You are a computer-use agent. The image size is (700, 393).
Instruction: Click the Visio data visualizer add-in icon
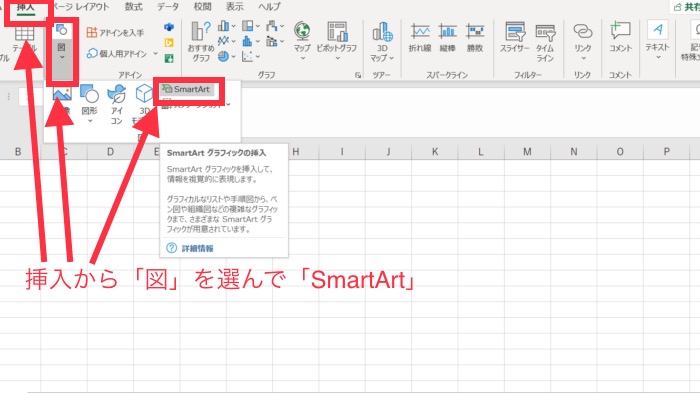[x=169, y=27]
